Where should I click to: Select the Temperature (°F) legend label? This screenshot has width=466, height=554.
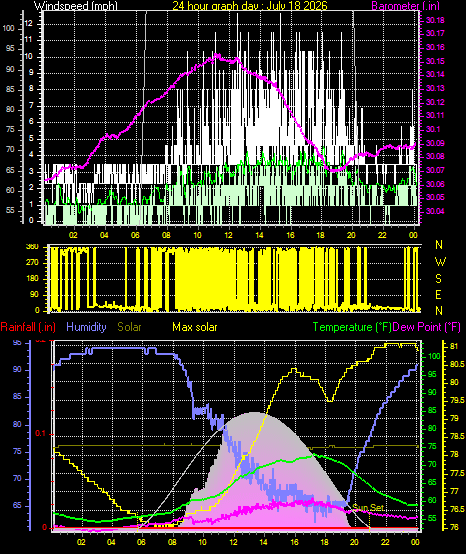click(352, 327)
